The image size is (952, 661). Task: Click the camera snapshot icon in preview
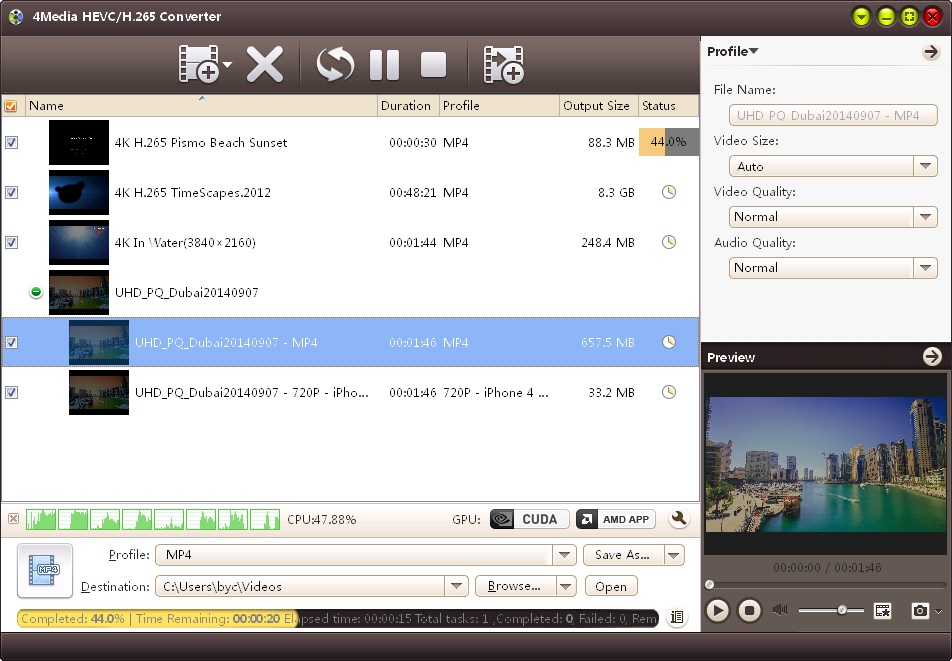point(919,610)
